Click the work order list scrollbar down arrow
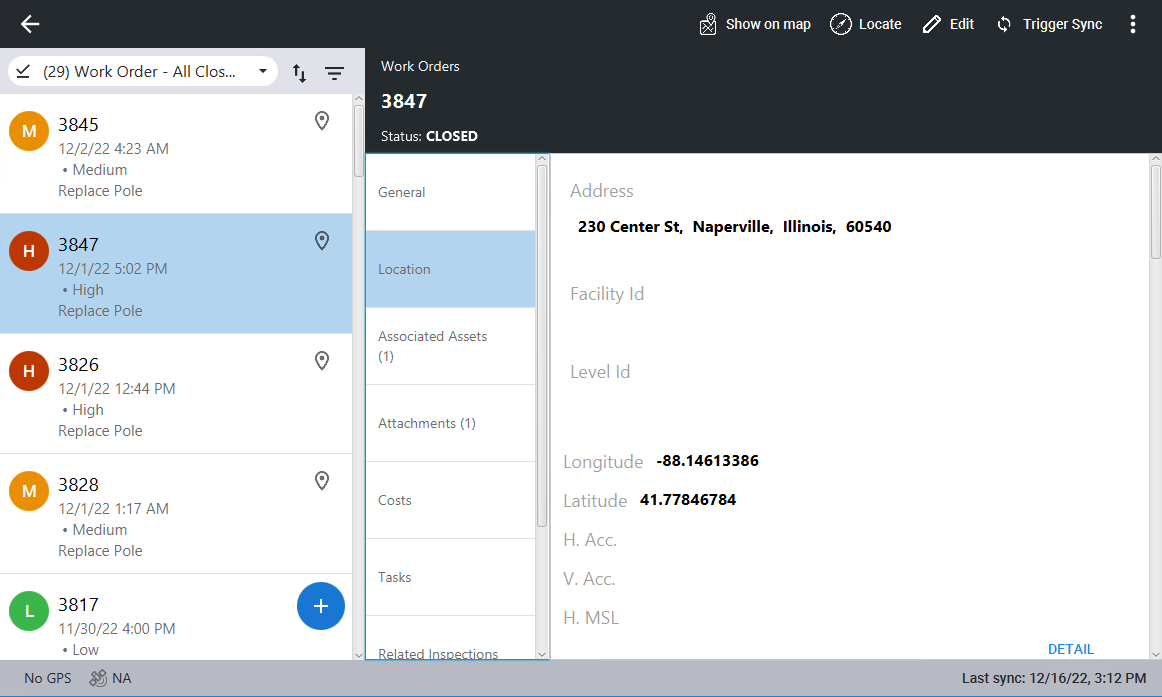 359,654
